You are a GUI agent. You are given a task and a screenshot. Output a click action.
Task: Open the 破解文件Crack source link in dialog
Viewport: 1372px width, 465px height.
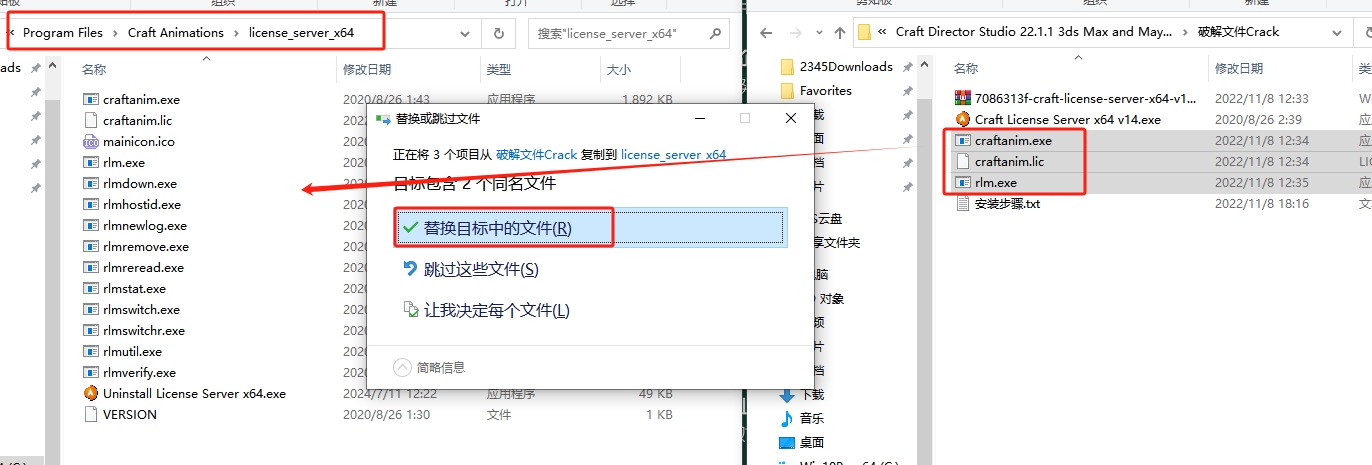click(537, 155)
